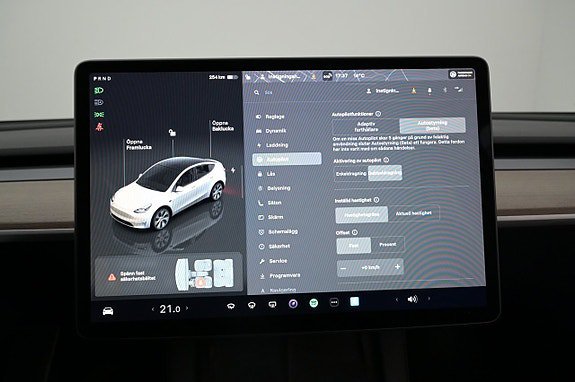Open the Laddning charging menu
The image size is (575, 382).
pos(272,145)
